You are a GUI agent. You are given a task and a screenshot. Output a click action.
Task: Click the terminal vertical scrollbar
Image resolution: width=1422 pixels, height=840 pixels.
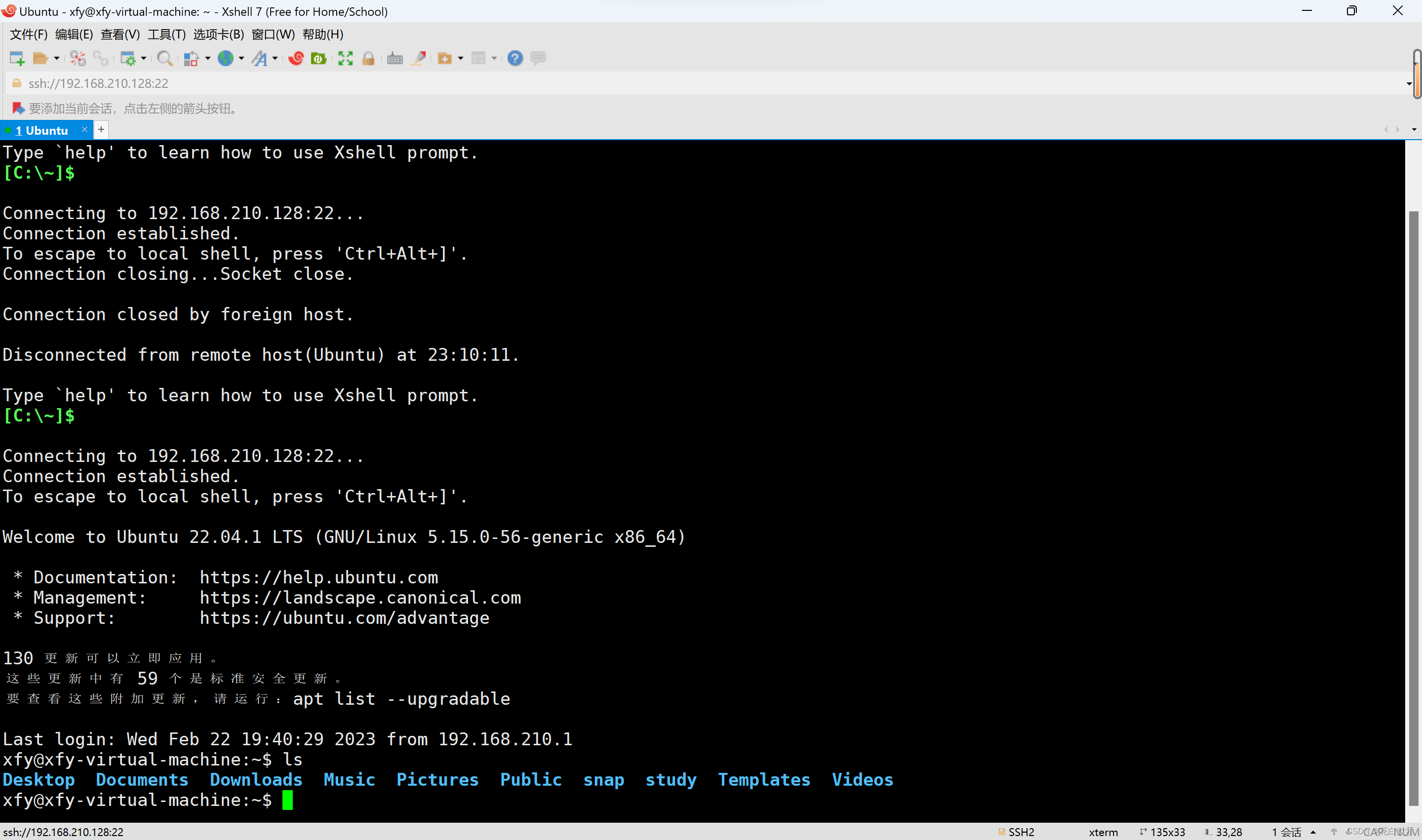click(x=1414, y=509)
